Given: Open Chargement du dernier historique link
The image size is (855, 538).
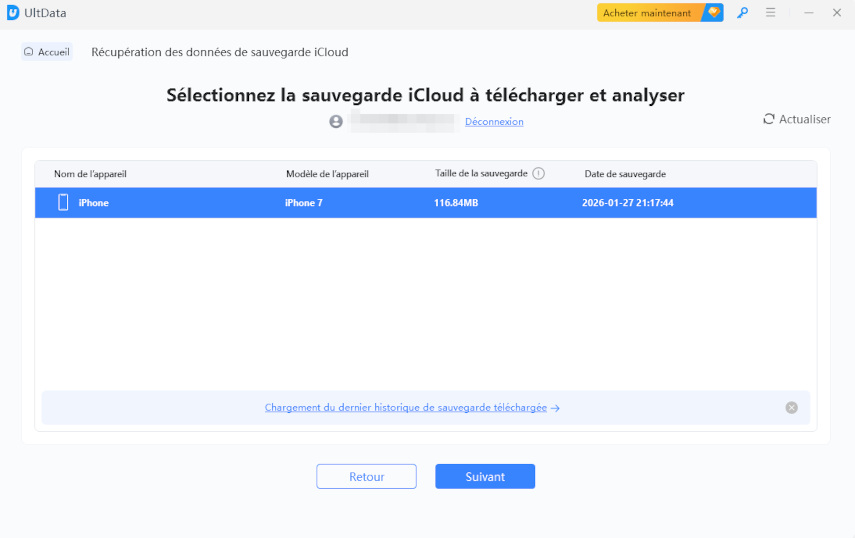Looking at the screenshot, I should click(412, 408).
